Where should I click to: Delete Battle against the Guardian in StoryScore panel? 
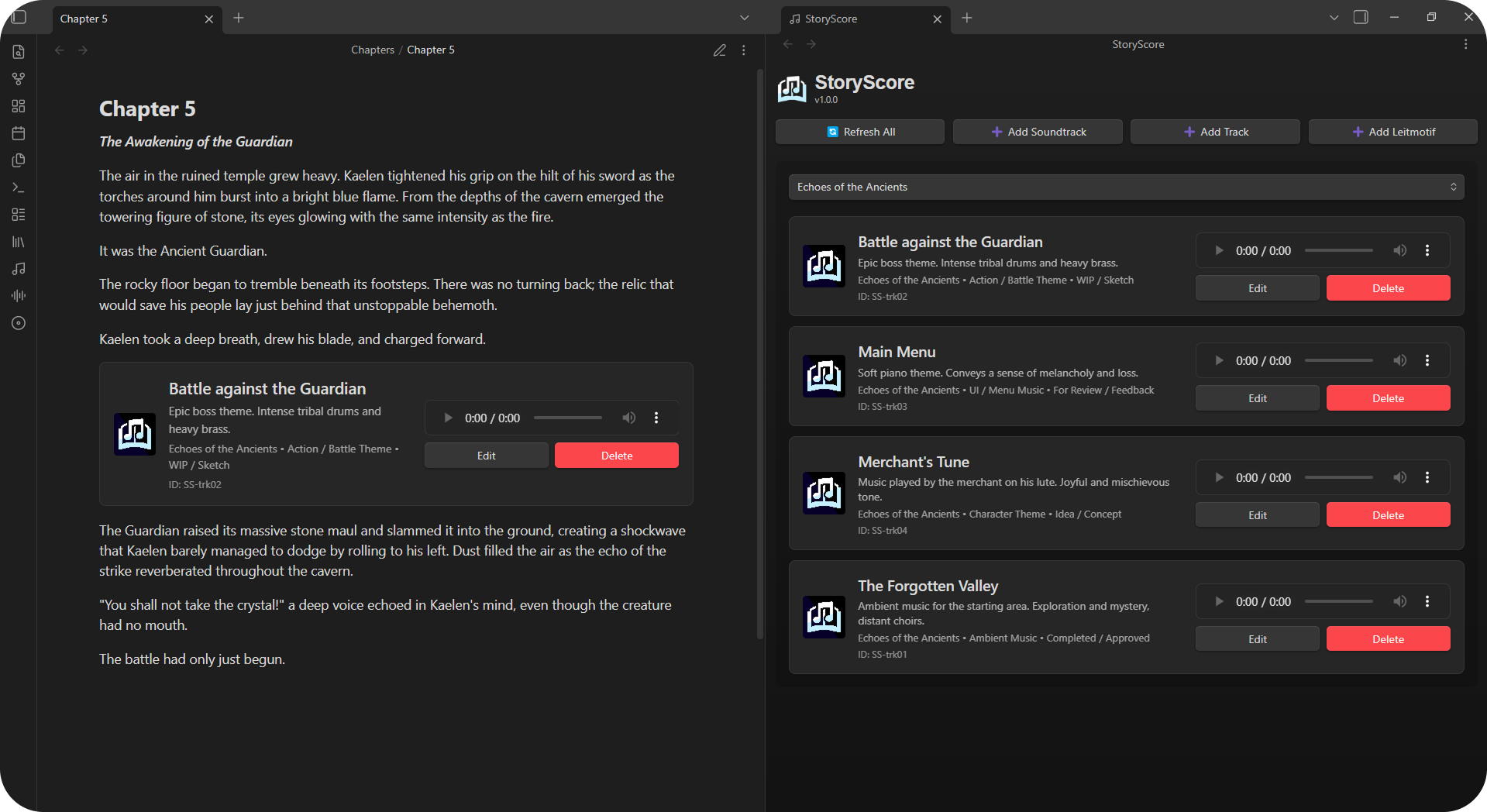[1388, 288]
